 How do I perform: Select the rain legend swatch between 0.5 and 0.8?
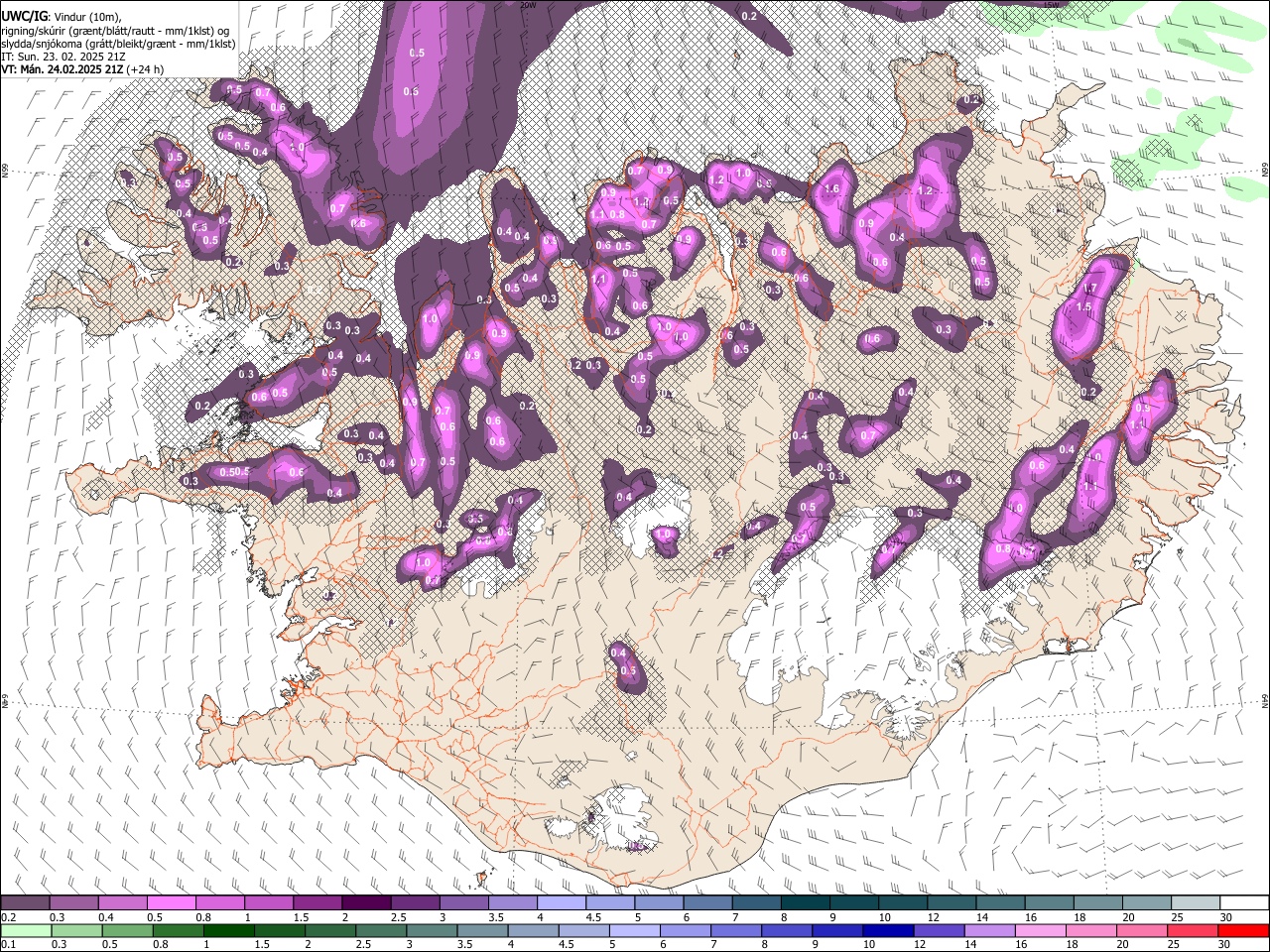pos(127,930)
